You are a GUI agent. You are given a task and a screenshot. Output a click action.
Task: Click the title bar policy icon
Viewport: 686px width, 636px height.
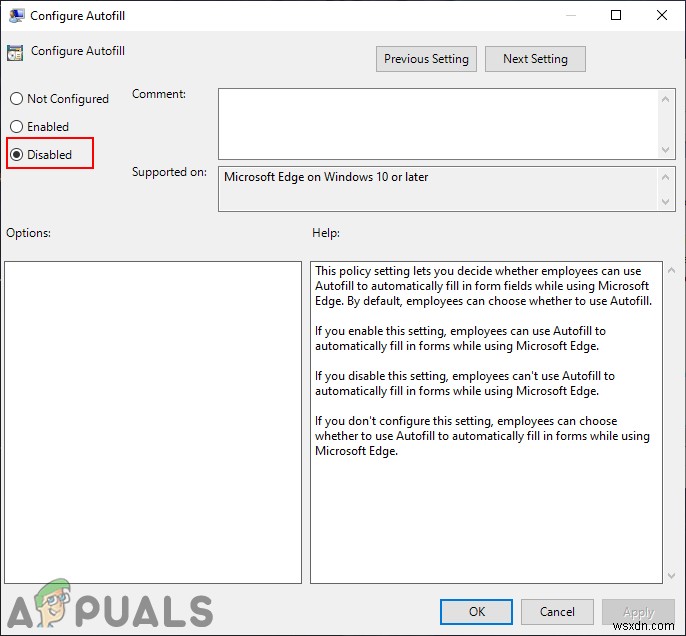point(16,16)
